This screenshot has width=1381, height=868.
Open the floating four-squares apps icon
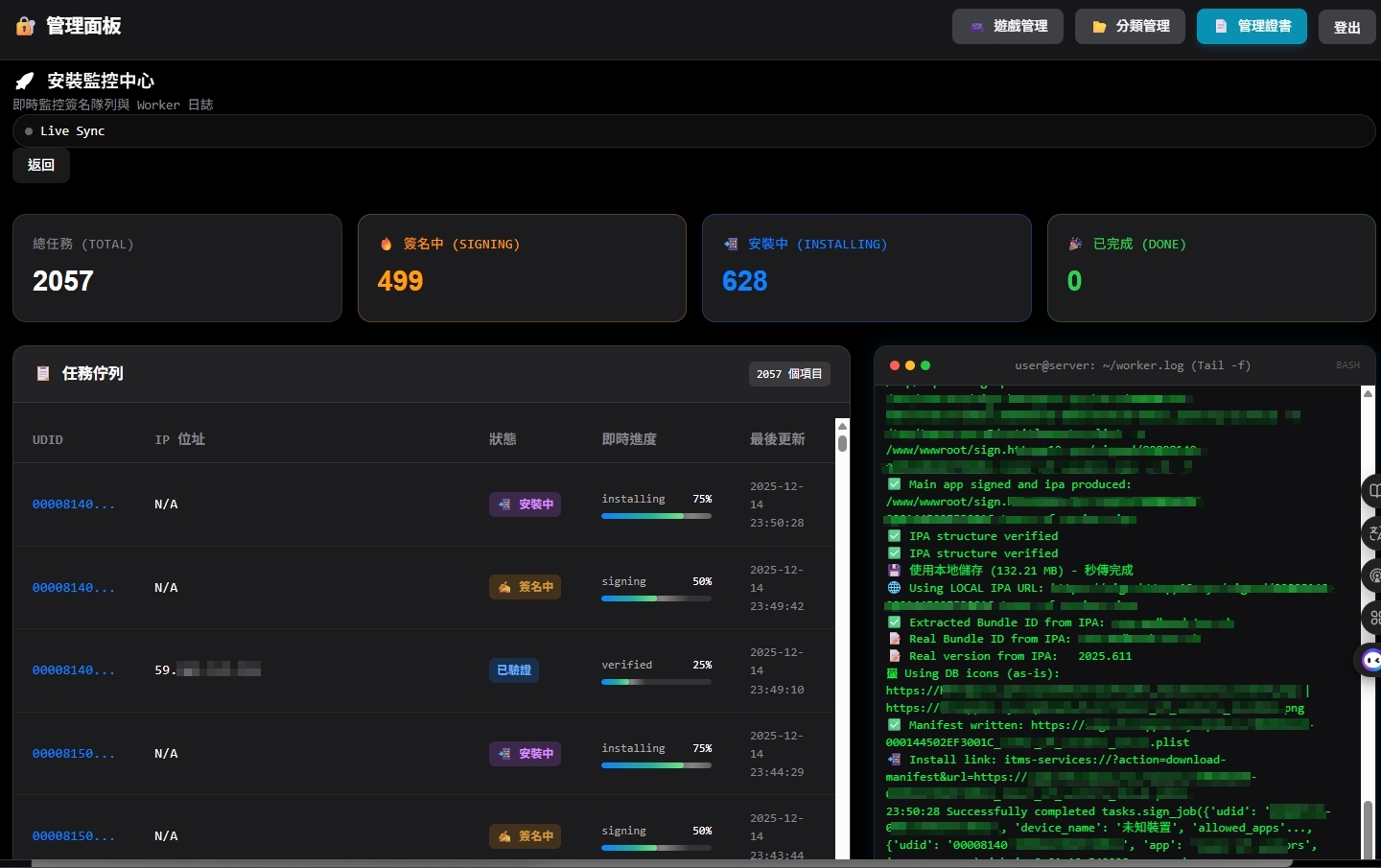tap(1372, 617)
